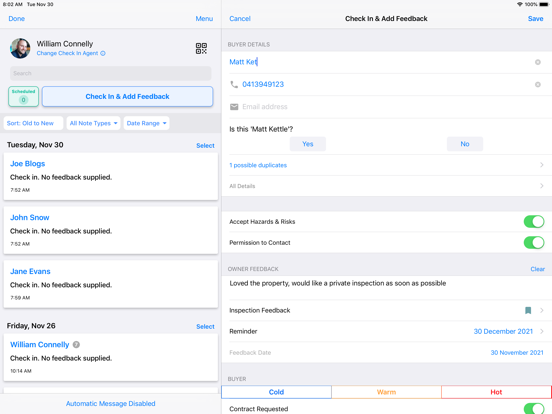552x414 pixels.
Task: Tap Select for Tuesday, Nov 30
Action: point(205,145)
